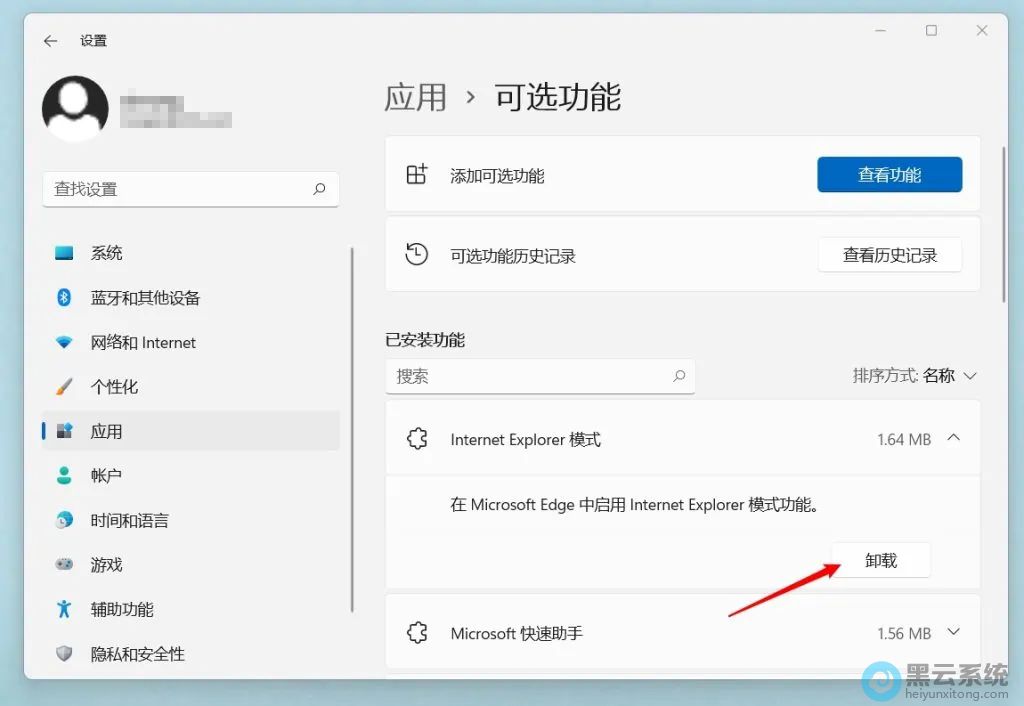Image resolution: width=1024 pixels, height=706 pixels.
Task: Select 应用 in the sidebar menu
Action: coord(106,431)
